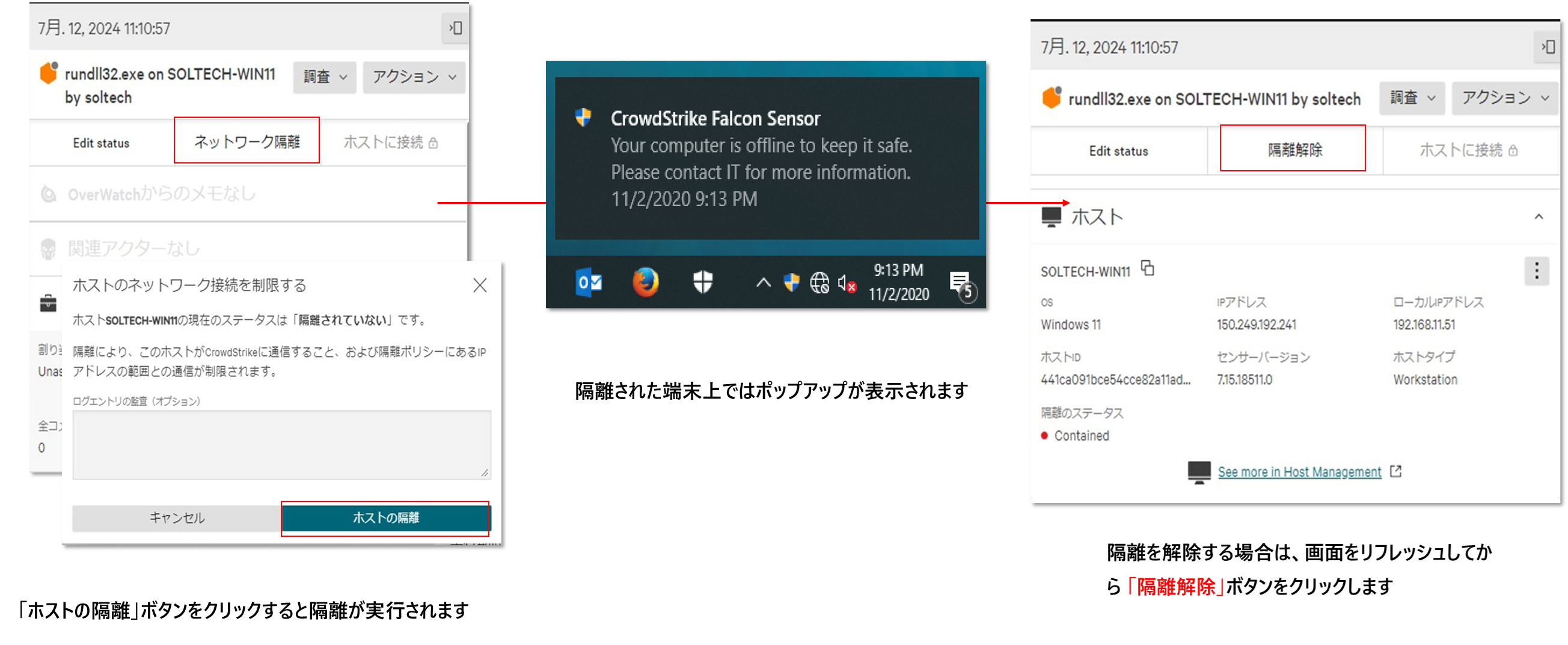Click Outlook icon in the taskbar
Viewport: 1568px width, 645px height.
588,283
